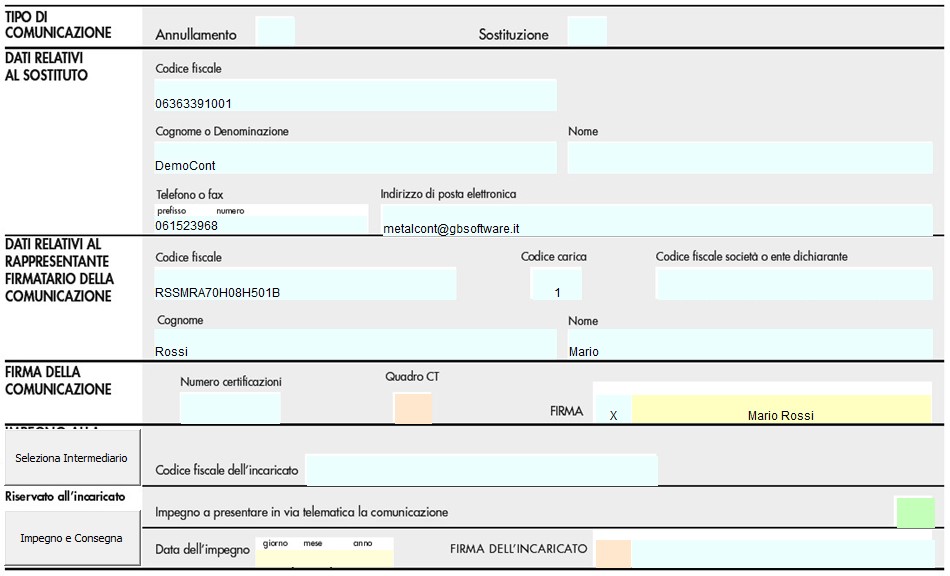Open Seleziona Intermediario
Viewport: 950px width, 576px height.
pos(71,457)
